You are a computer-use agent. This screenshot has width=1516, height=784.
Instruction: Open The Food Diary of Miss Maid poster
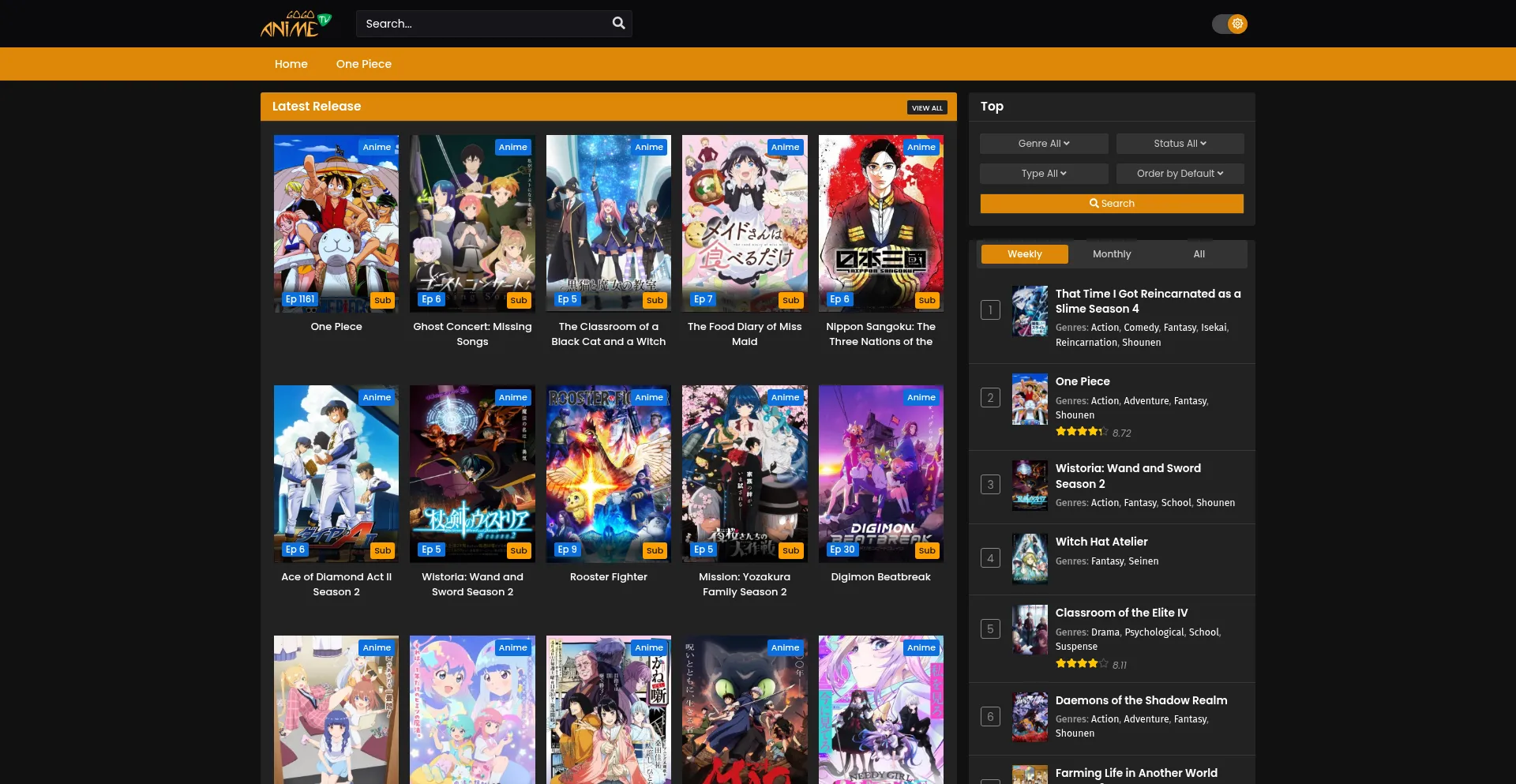pyautogui.click(x=745, y=223)
